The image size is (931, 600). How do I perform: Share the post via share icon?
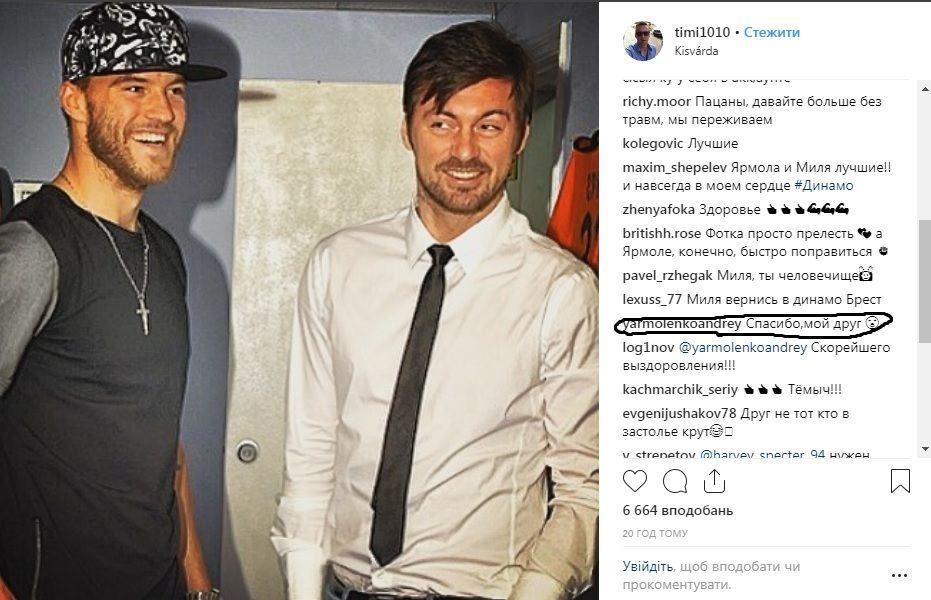[x=714, y=481]
